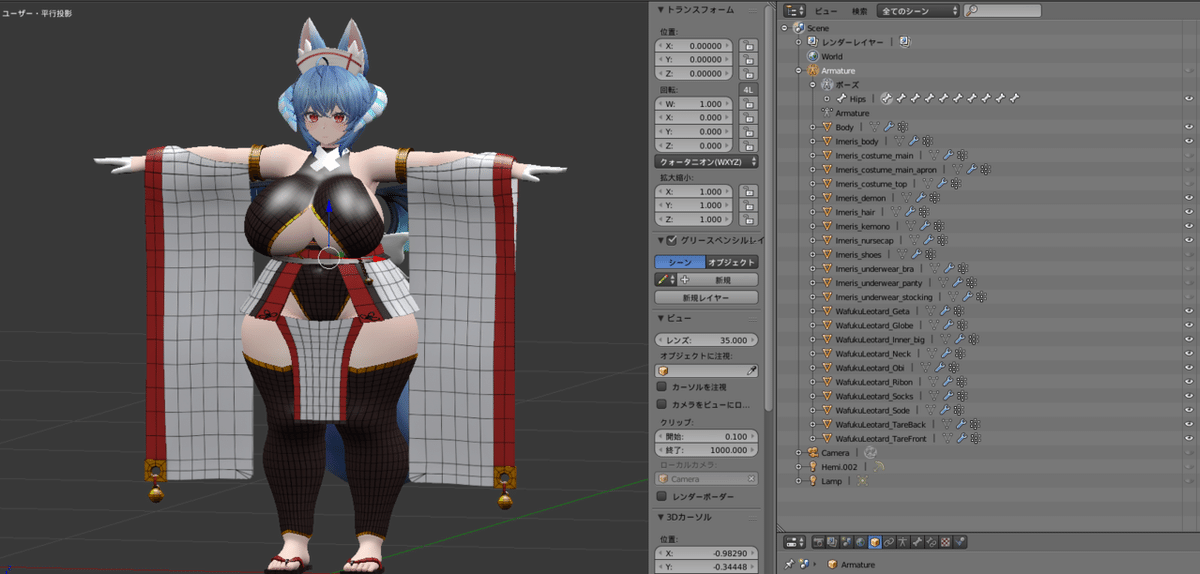Screen dimensions: 1200x574
Task: Click the lock icon beside rotation W
Action: 748,103
